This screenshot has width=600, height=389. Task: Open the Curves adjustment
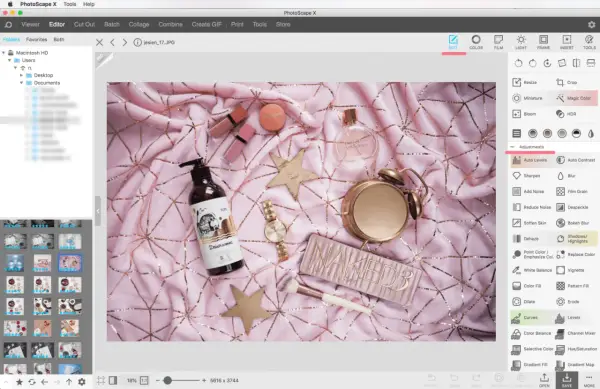pos(525,317)
